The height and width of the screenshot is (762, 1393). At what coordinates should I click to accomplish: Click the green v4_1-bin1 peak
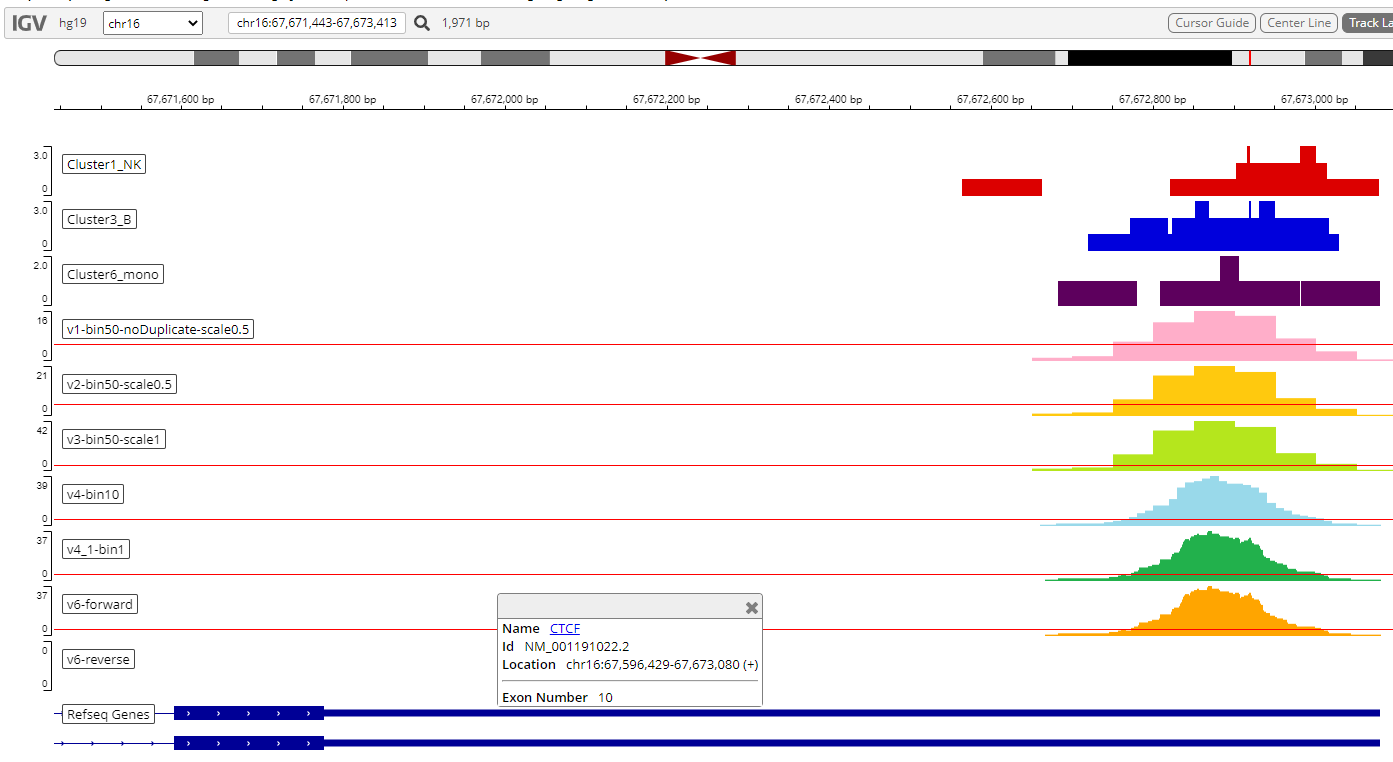coord(1214,555)
